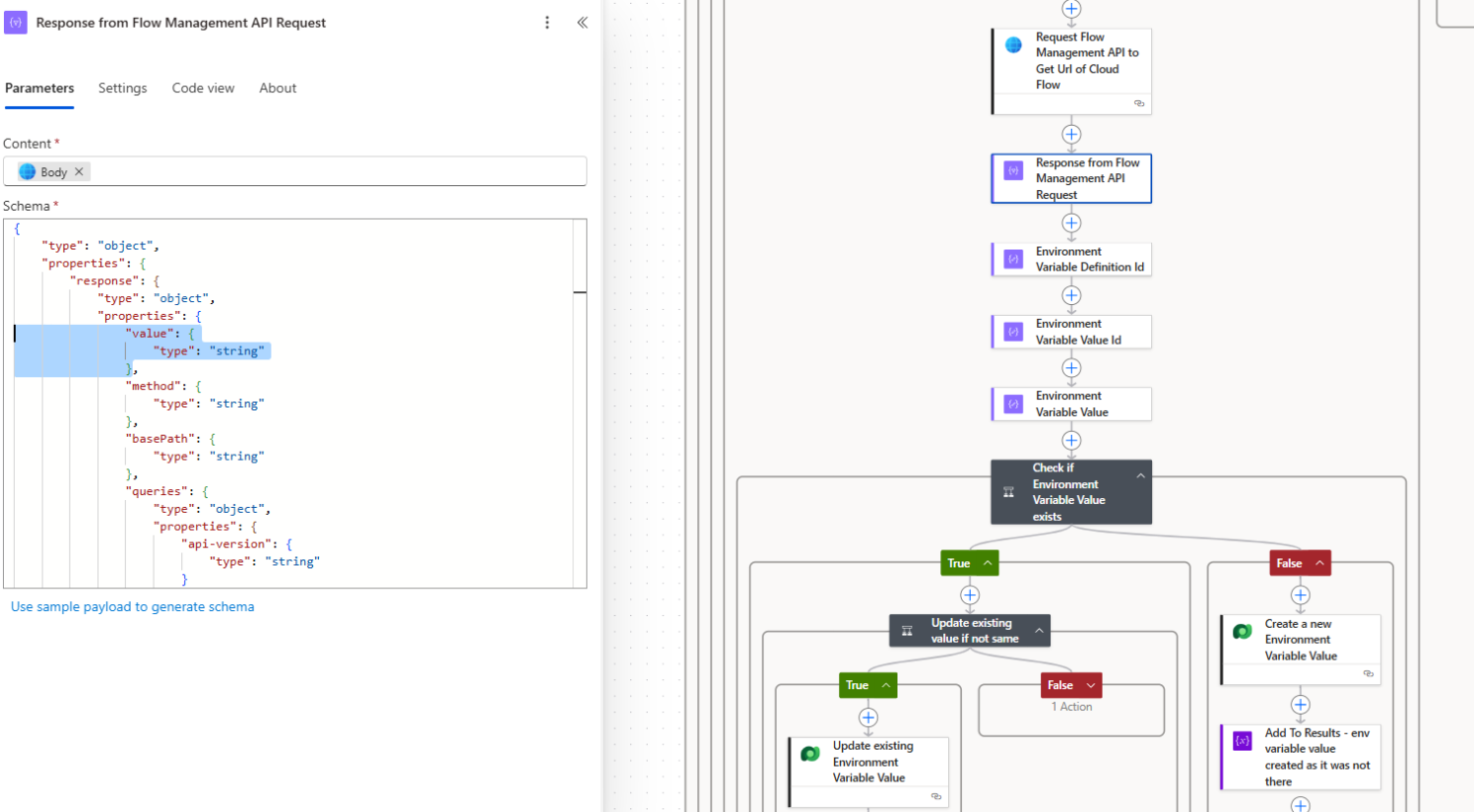Click the copy icon on Request Flow Management API card
The height and width of the screenshot is (812, 1474).
1139,103
